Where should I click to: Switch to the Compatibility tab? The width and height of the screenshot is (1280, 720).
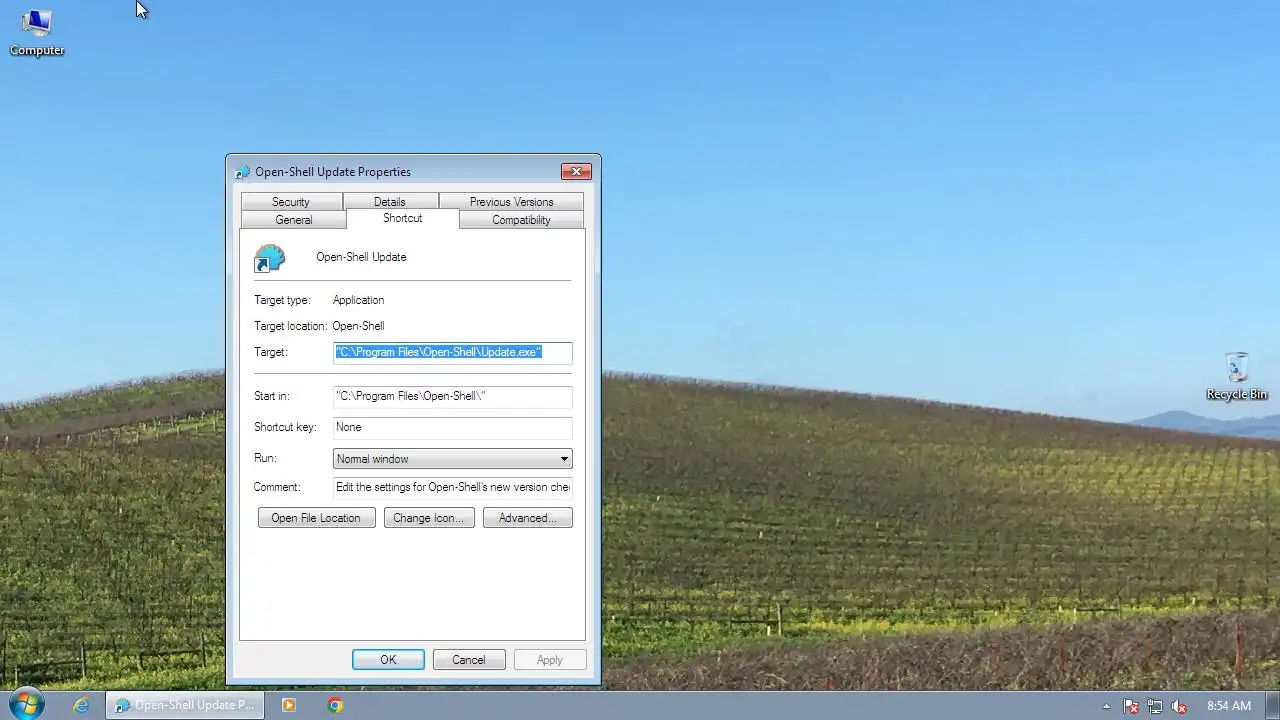point(521,220)
